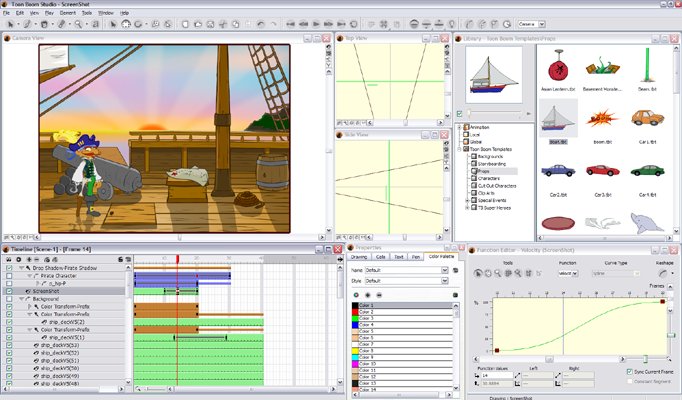
Task: Click the remove color minus icon in Properties
Action: (x=379, y=295)
